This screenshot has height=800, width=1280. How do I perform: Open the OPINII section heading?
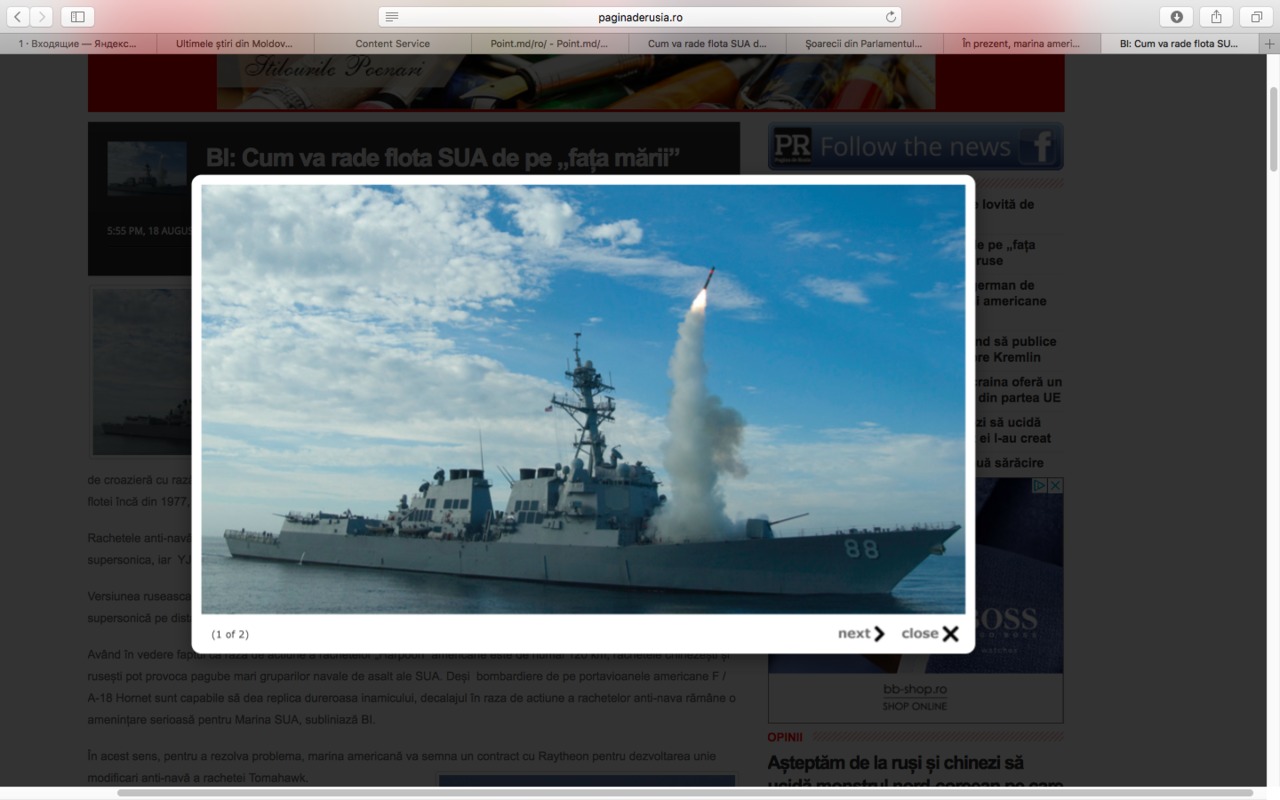pos(785,737)
